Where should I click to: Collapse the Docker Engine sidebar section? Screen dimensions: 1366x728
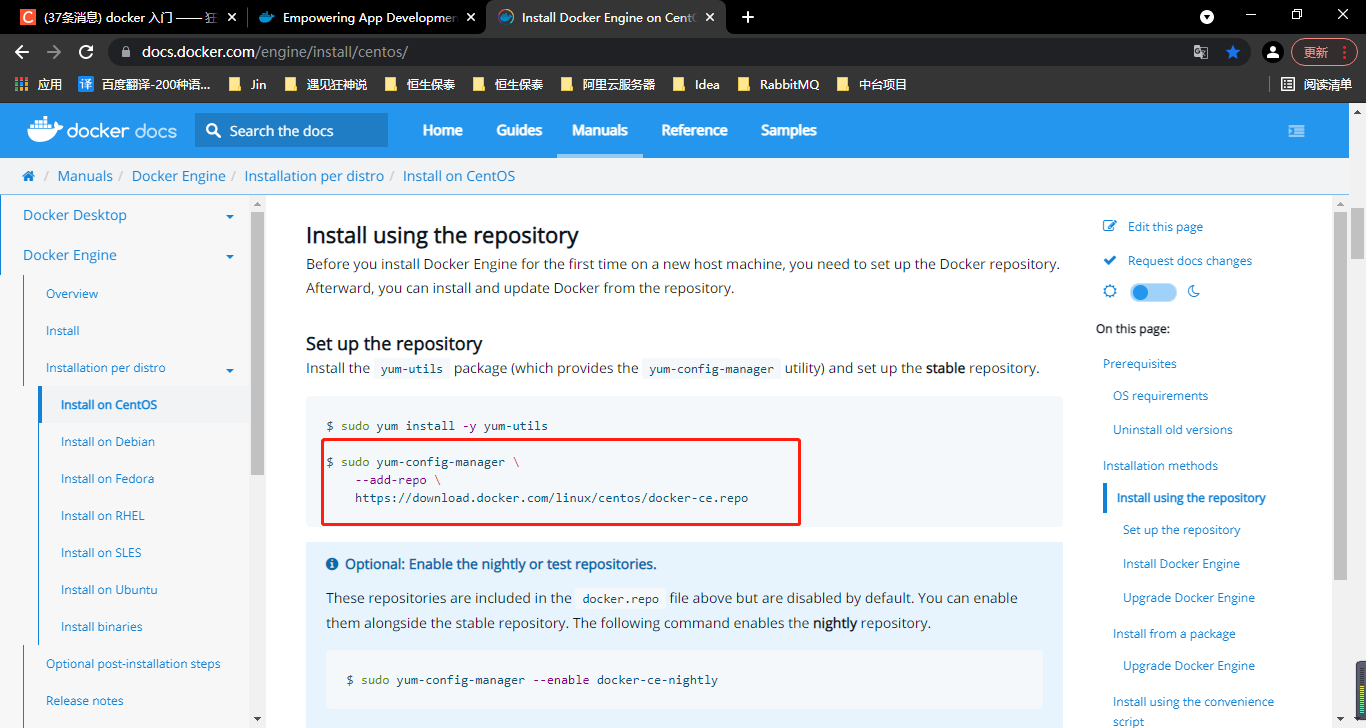click(230, 257)
